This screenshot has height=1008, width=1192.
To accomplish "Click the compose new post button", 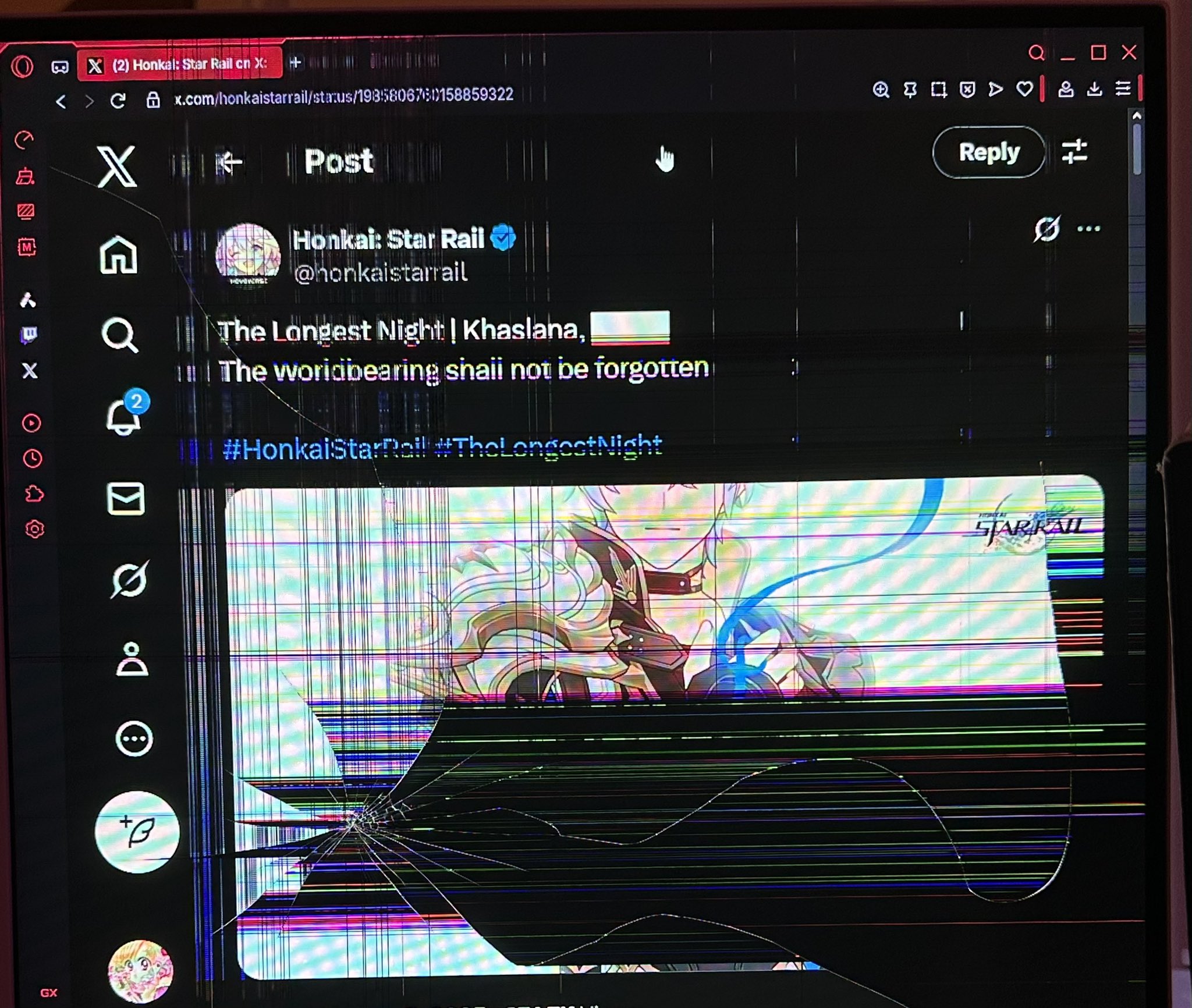I will (137, 832).
